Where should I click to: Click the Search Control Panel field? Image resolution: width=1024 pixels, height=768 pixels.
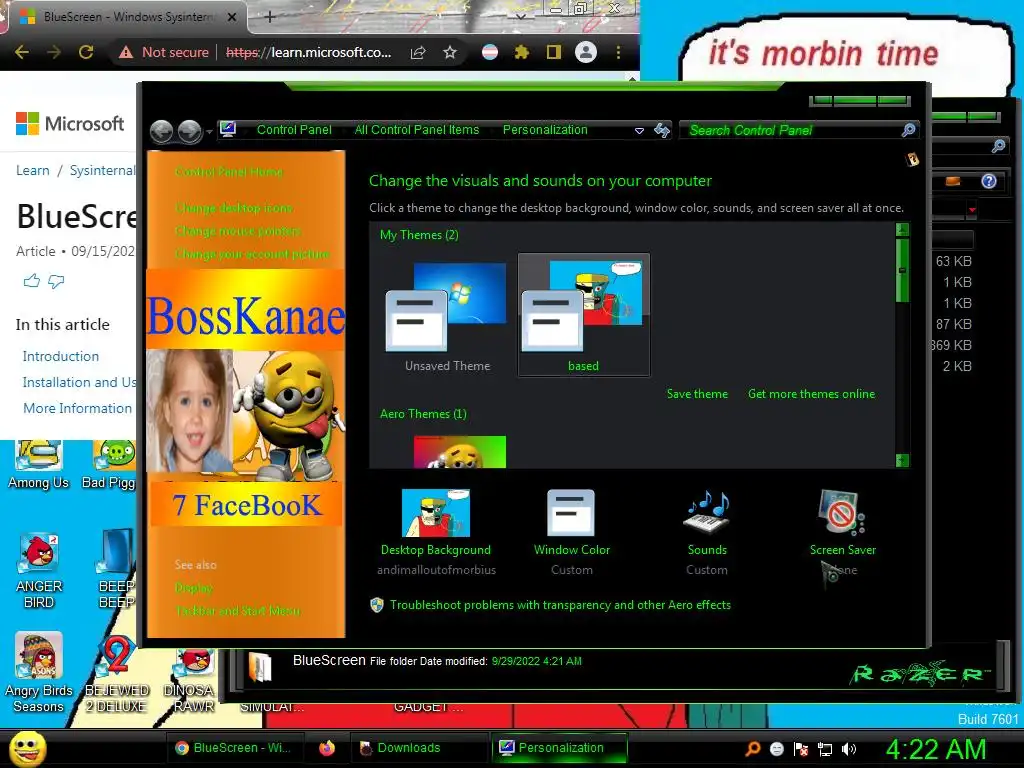790,130
